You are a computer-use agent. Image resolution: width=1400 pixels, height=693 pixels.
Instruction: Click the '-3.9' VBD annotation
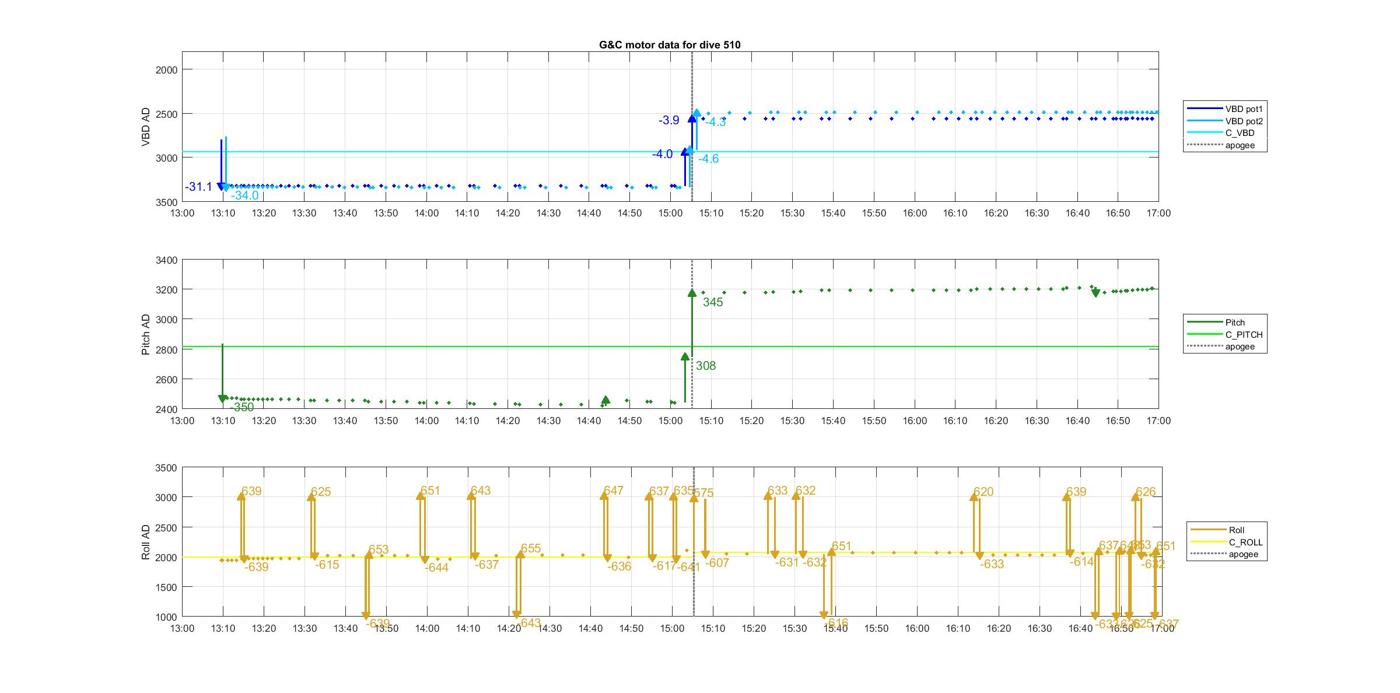(x=669, y=120)
